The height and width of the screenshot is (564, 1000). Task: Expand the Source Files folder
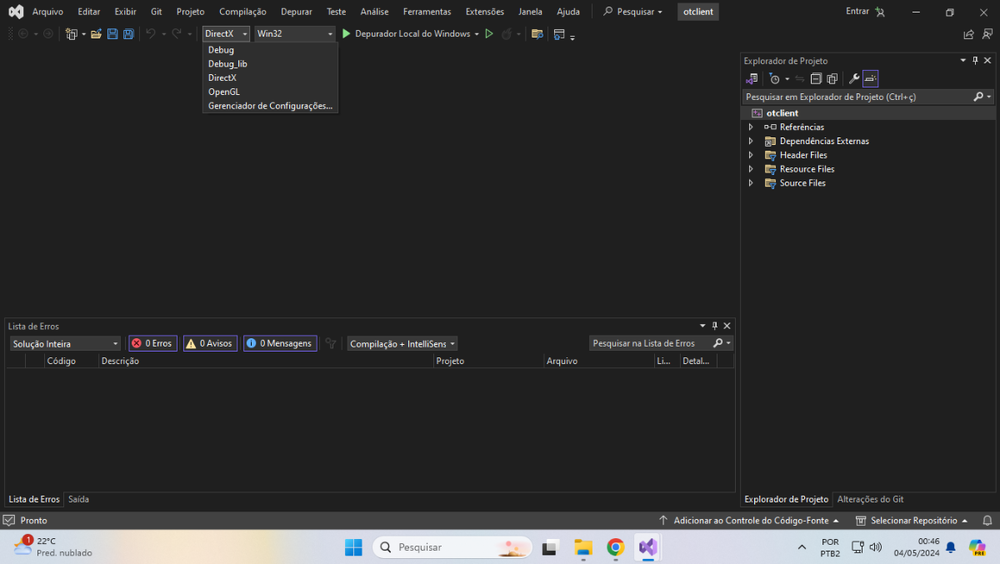click(x=751, y=183)
